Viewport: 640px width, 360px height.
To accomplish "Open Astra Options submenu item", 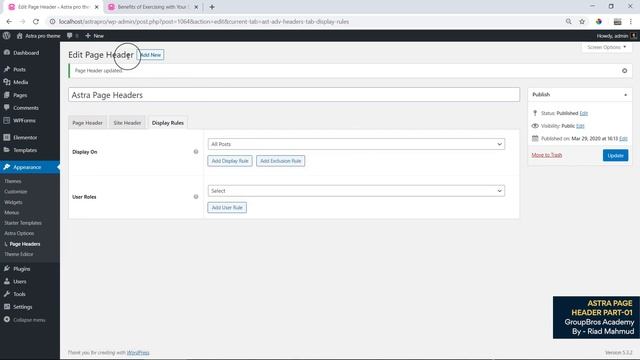I will click(19, 233).
